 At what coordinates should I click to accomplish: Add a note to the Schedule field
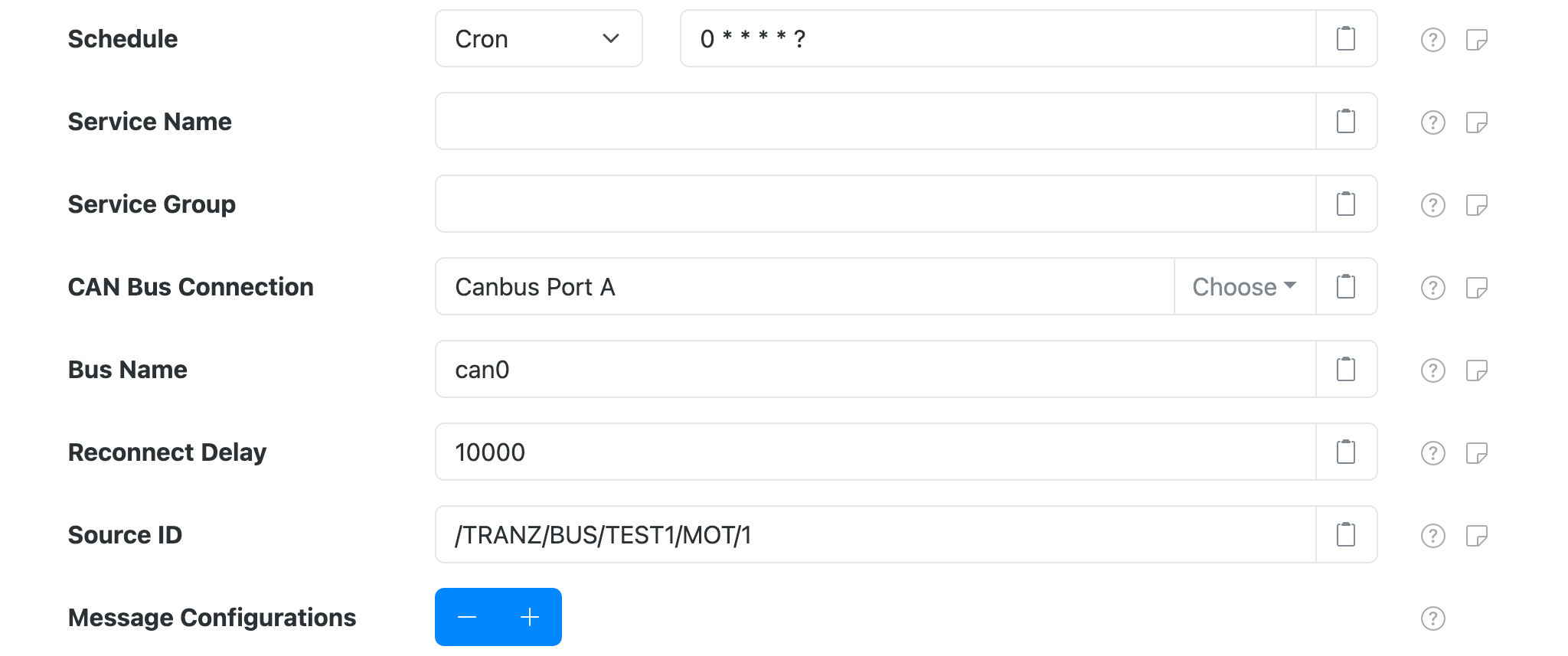click(x=1478, y=38)
